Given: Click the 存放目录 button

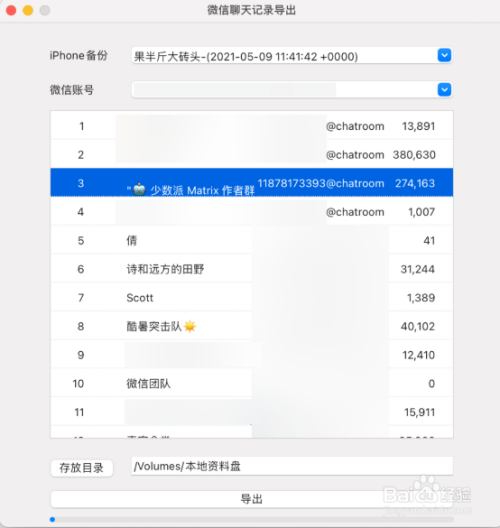Looking at the screenshot, I should [x=81, y=468].
